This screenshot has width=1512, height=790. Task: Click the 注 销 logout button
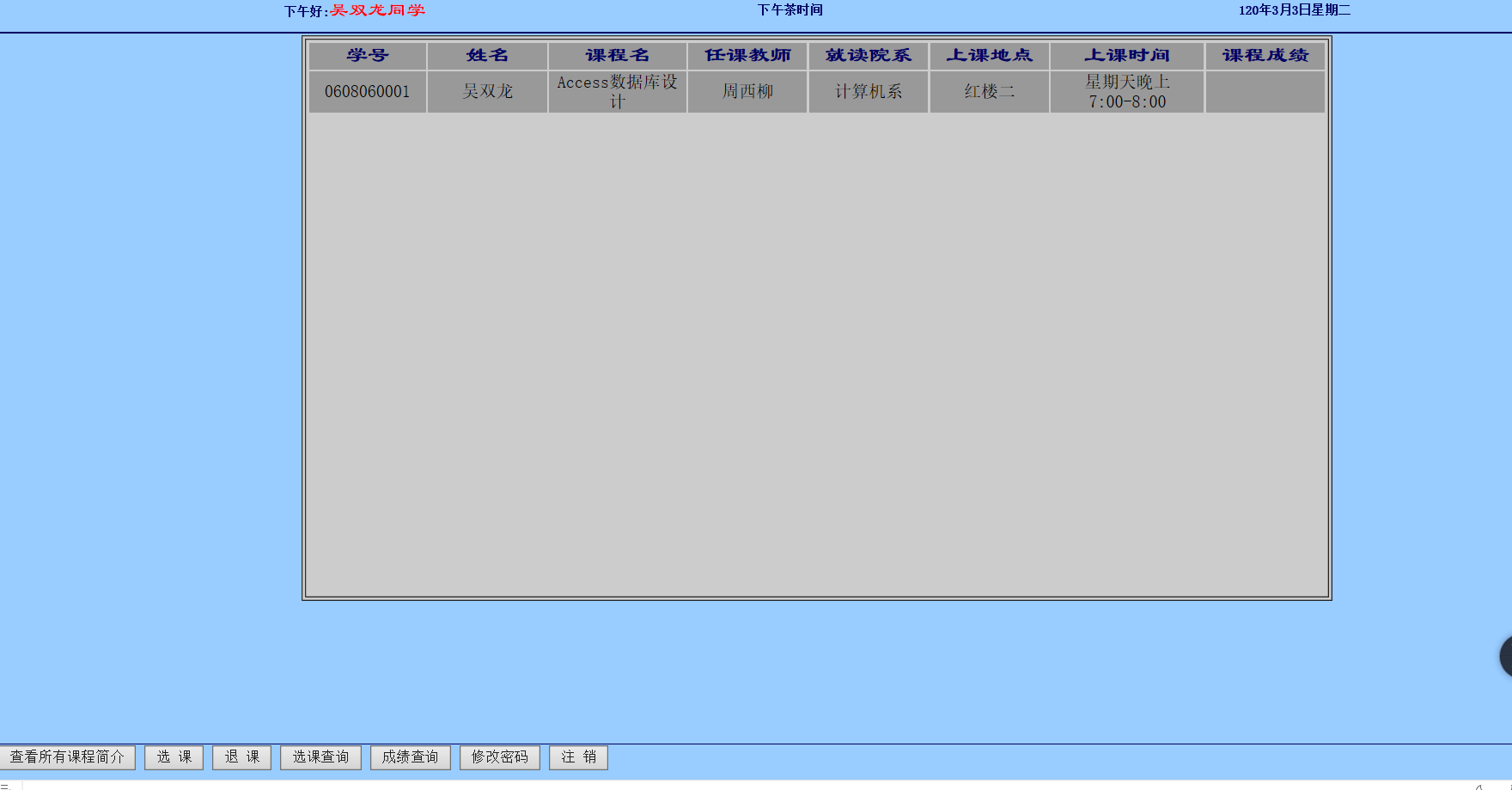579,757
